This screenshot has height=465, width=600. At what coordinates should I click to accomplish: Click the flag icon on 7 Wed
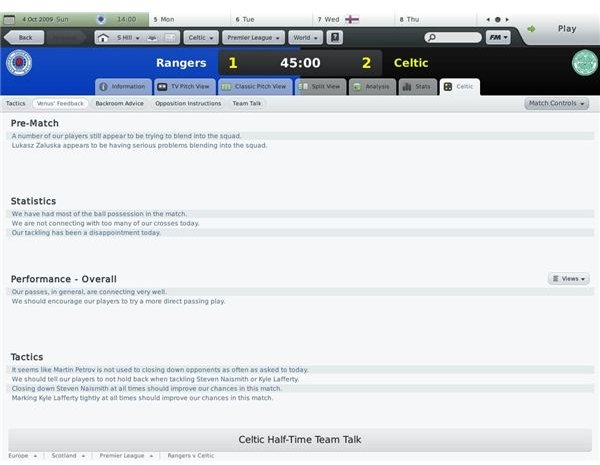(x=352, y=19)
